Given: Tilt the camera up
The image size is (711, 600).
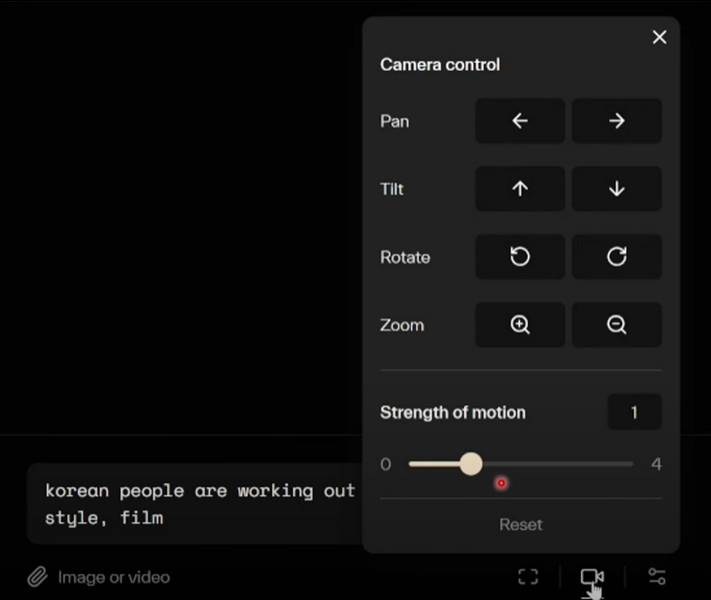Looking at the screenshot, I should pos(520,189).
